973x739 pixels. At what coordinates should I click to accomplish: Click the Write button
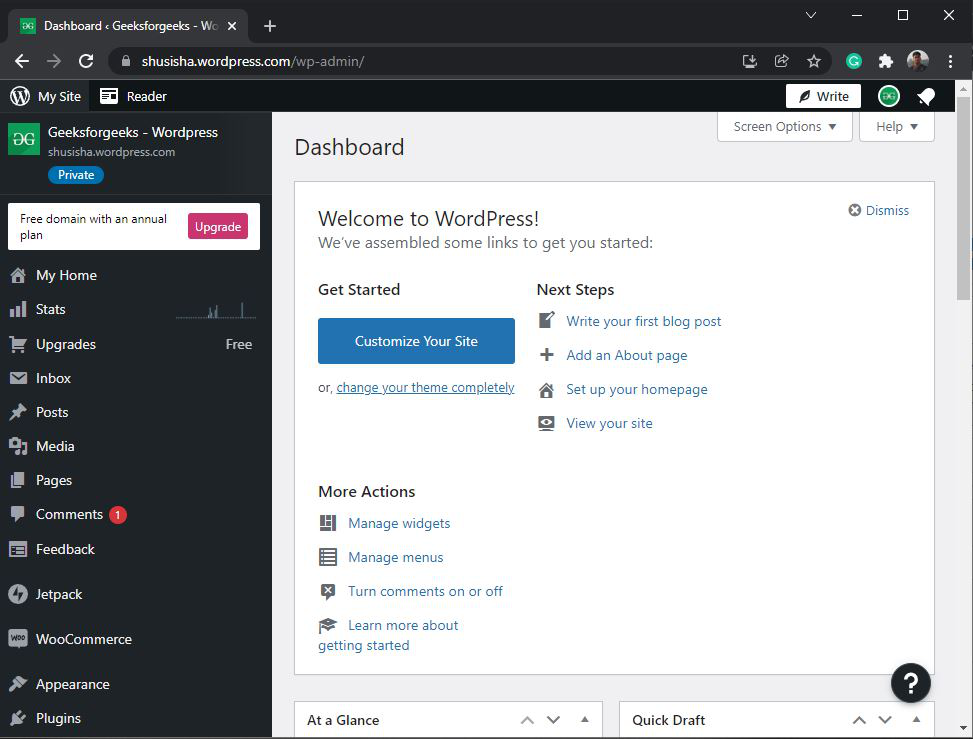pyautogui.click(x=823, y=96)
